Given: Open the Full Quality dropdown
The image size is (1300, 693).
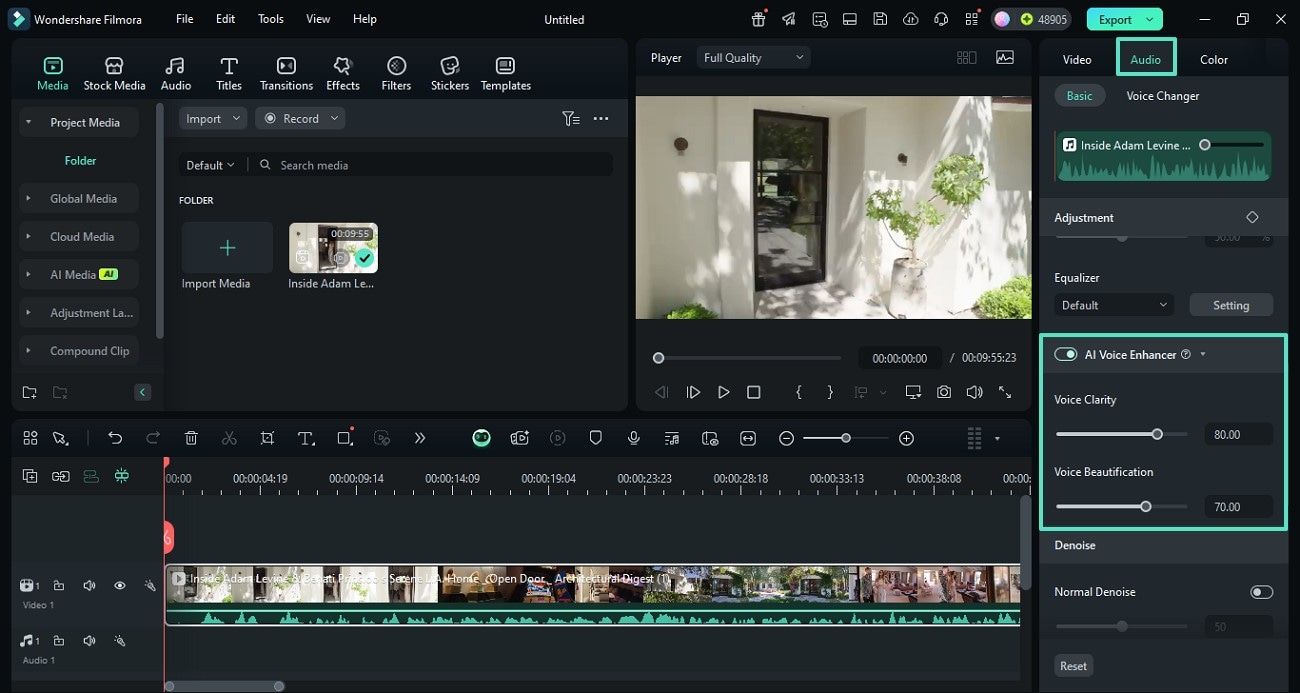Looking at the screenshot, I should click(x=754, y=58).
